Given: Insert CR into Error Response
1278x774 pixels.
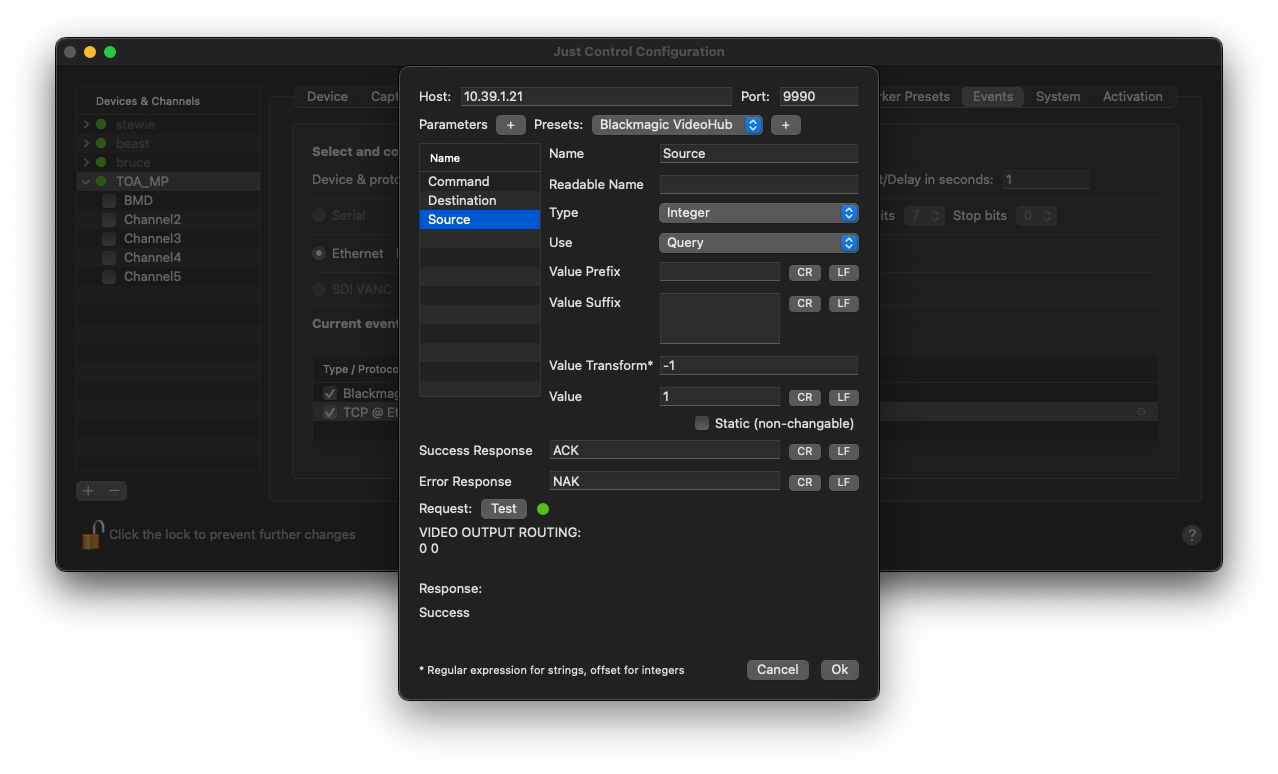Looking at the screenshot, I should tap(804, 482).
